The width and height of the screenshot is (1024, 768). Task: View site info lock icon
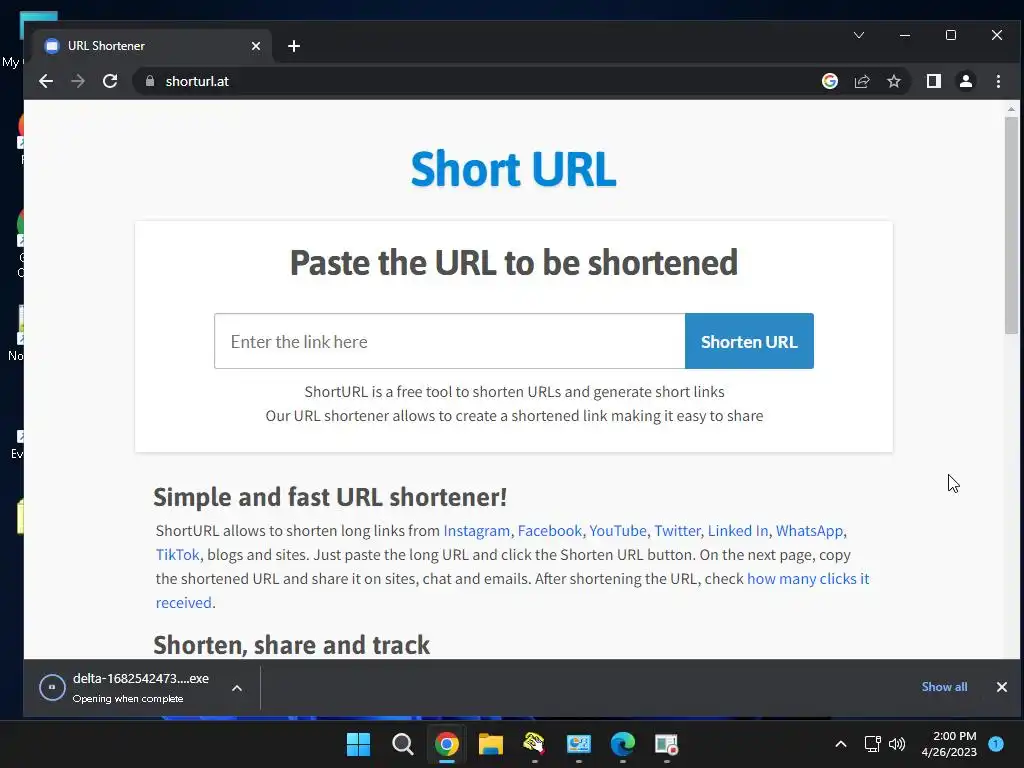pos(150,81)
